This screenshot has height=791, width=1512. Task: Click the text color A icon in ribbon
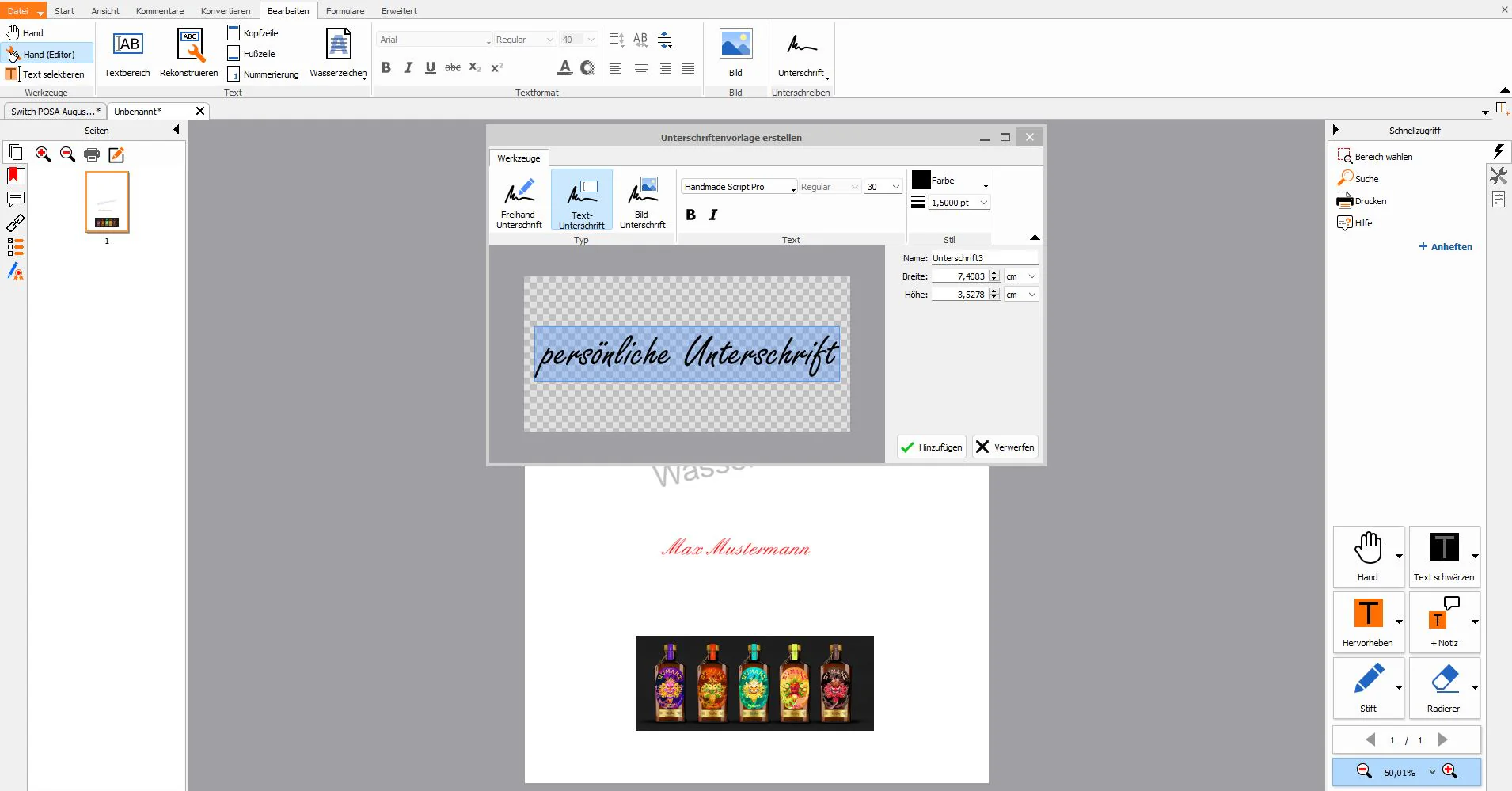[x=564, y=68]
